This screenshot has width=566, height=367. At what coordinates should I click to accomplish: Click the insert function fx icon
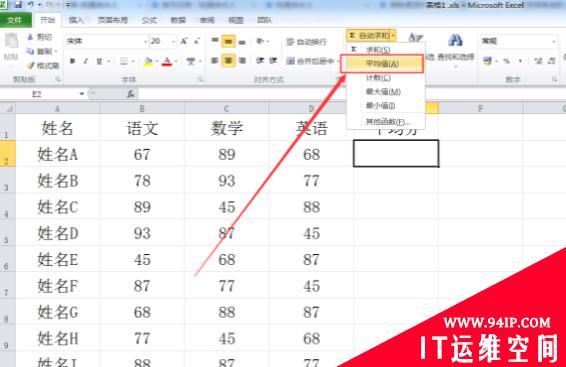click(x=131, y=94)
